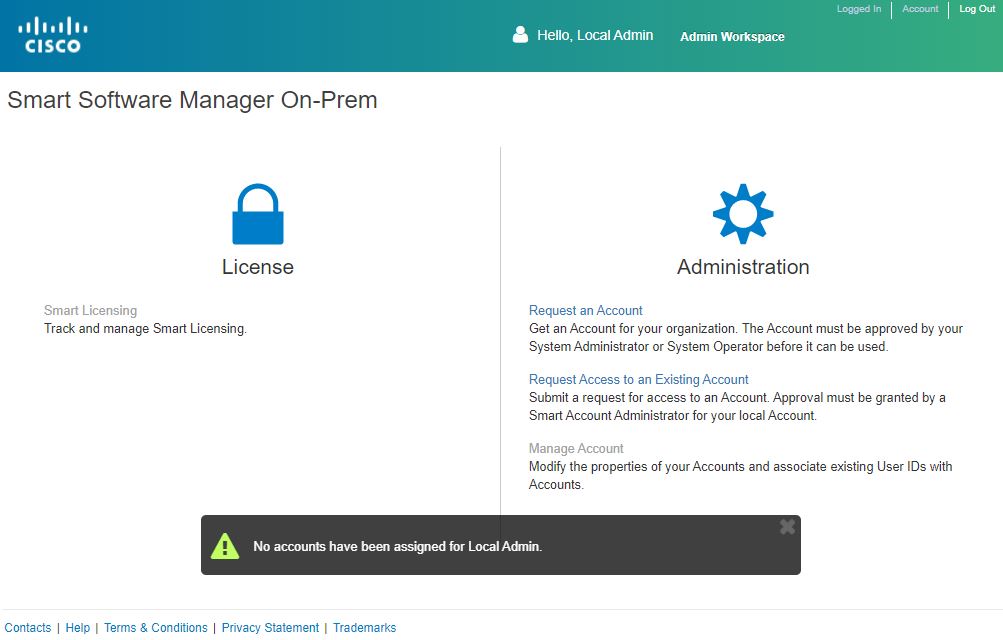Open the Trademarks footer link

coord(364,628)
